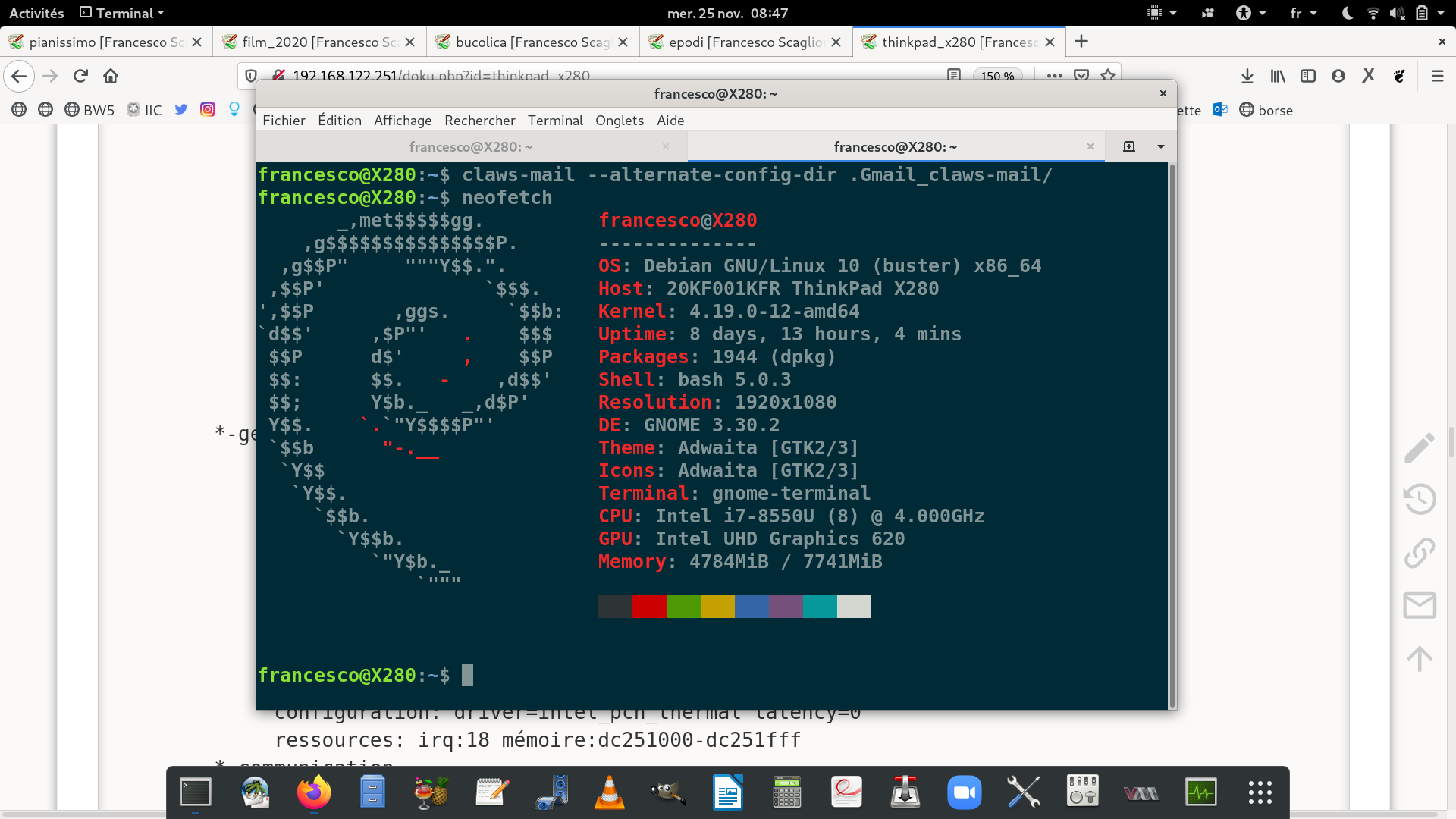Expand terminal tab list dropdown arrow

(1160, 146)
